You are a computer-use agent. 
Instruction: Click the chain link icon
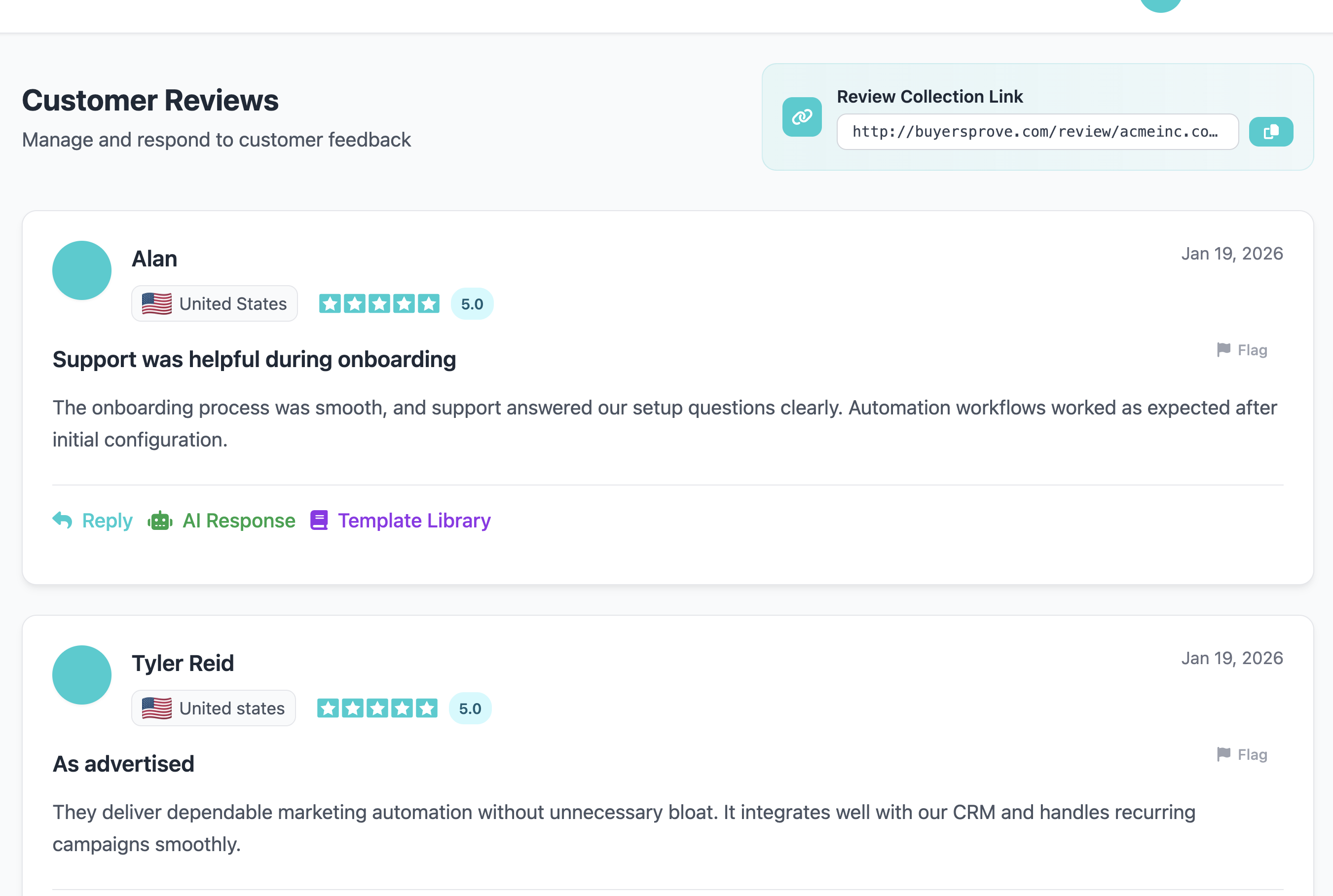802,117
